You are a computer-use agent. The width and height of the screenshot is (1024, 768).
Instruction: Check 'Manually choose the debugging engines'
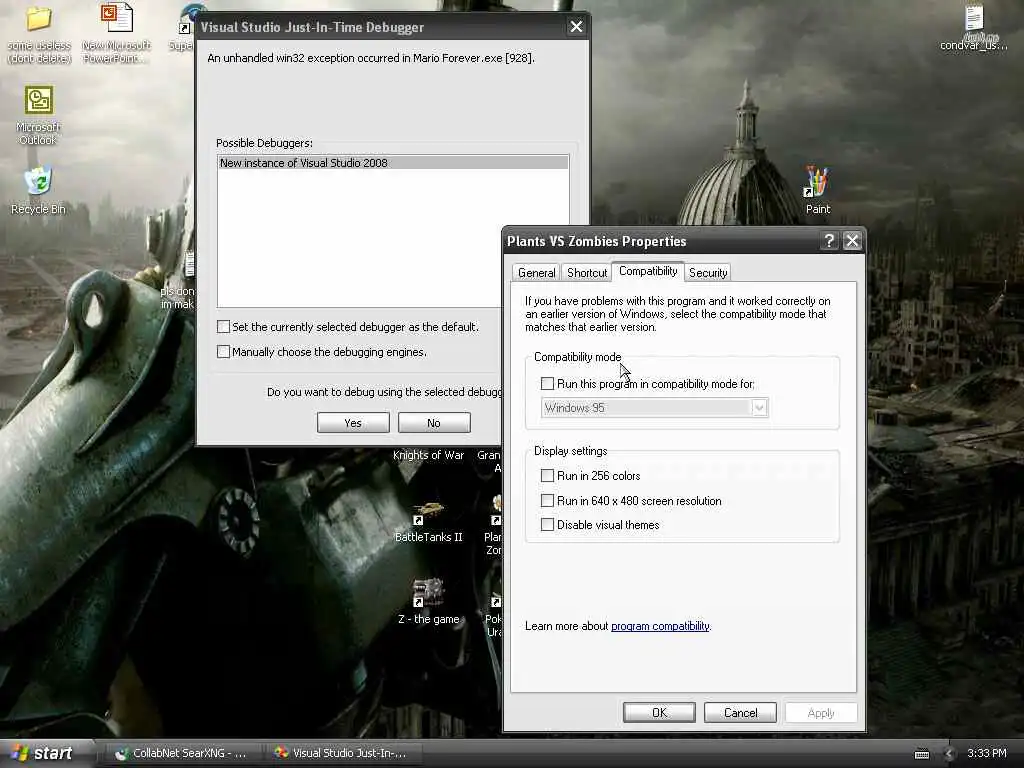pos(223,352)
